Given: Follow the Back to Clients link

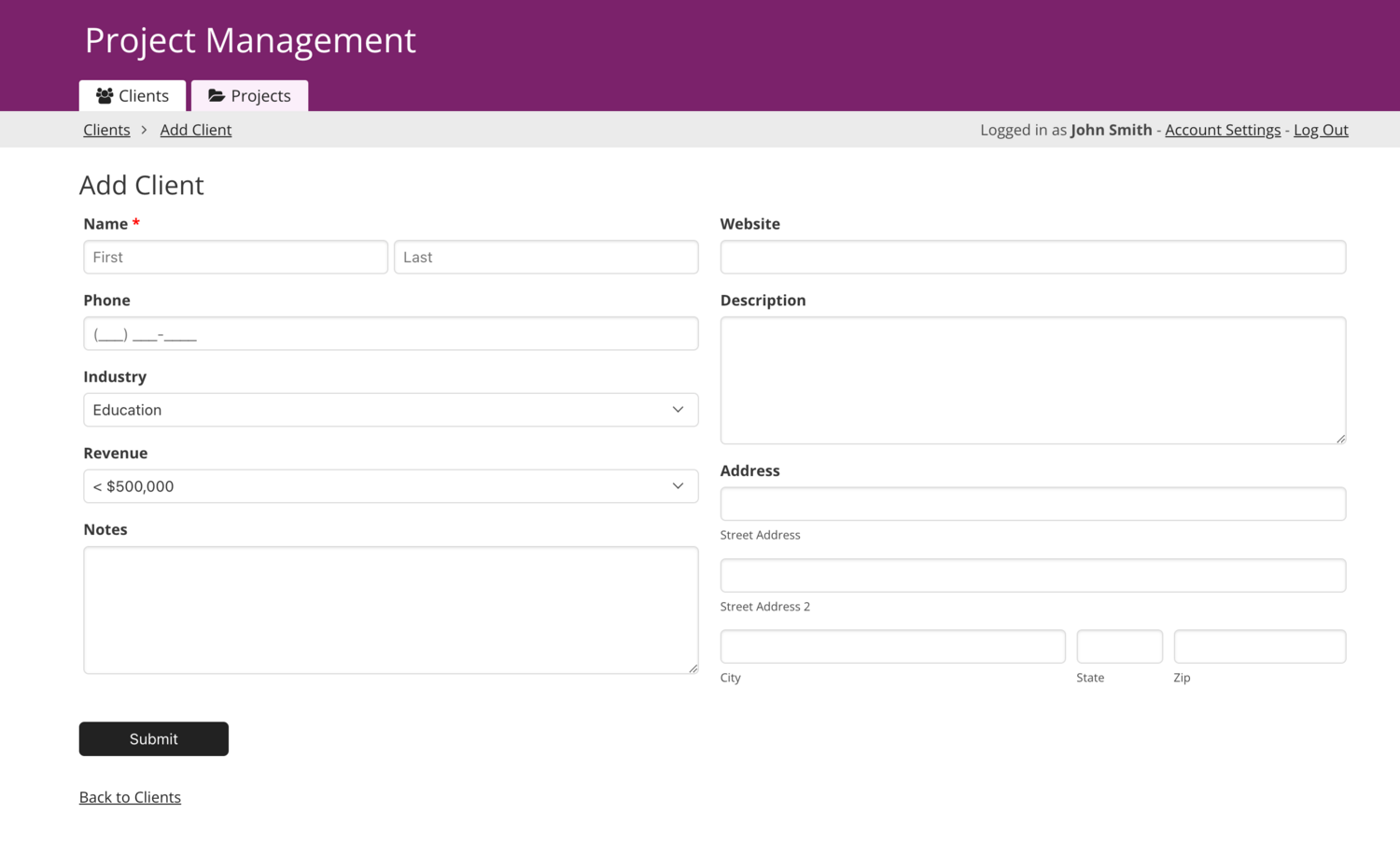Looking at the screenshot, I should [130, 796].
